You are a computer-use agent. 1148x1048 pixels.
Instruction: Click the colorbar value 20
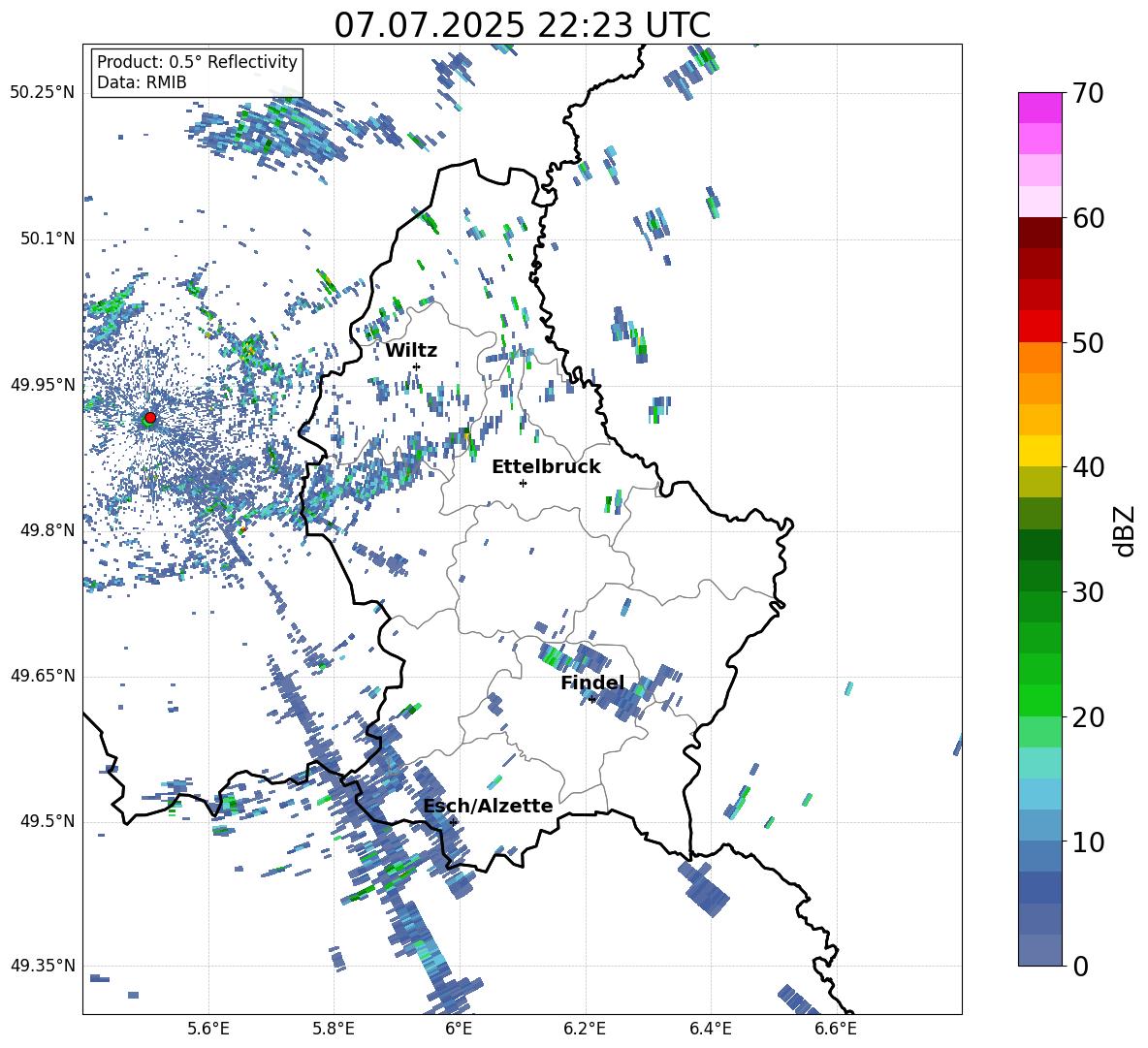pos(1088,717)
